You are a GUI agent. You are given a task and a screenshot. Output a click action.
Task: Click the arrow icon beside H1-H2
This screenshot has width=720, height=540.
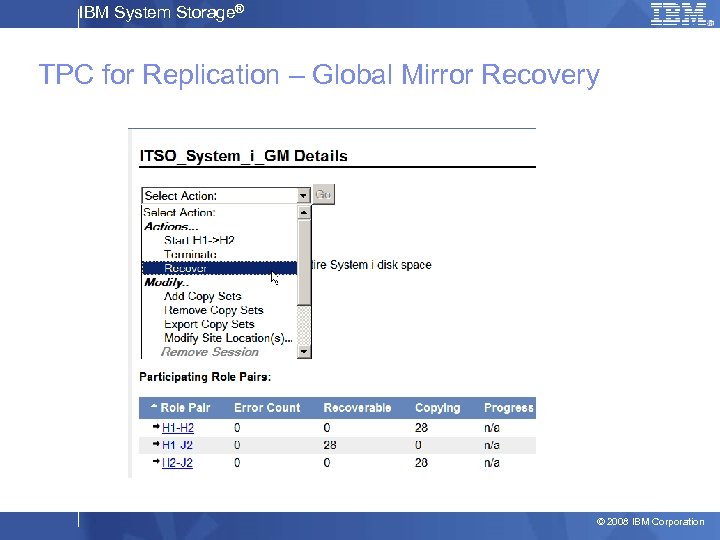tap(156, 427)
